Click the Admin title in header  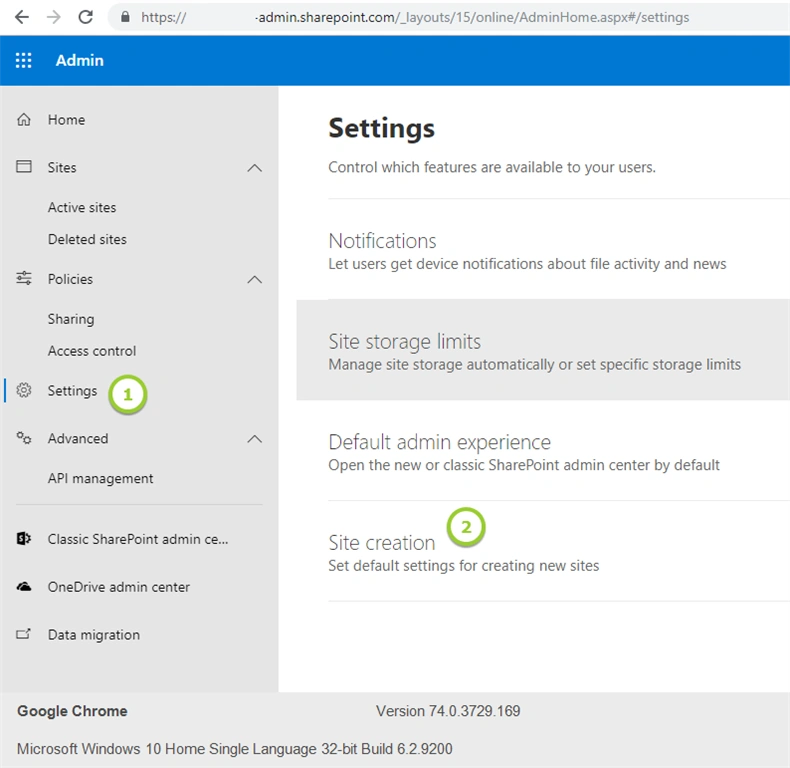[x=80, y=60]
